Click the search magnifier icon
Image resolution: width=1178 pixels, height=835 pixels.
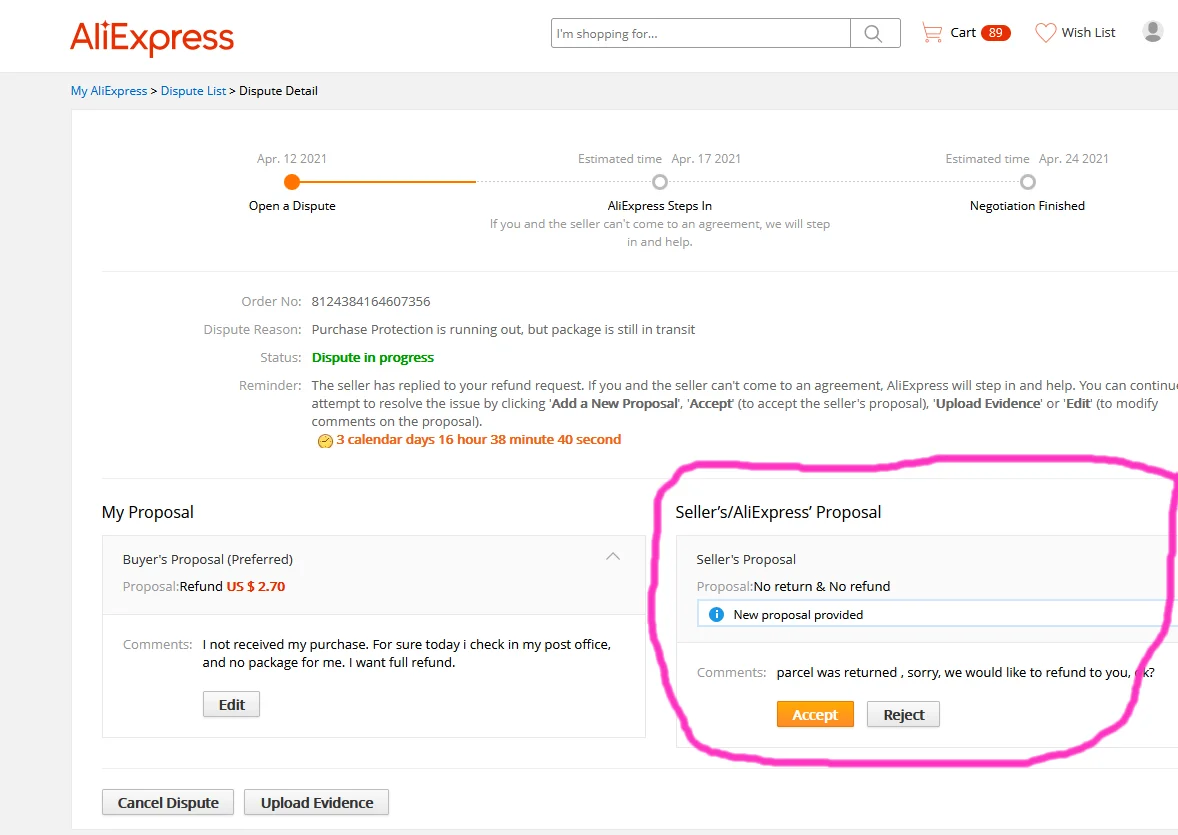(873, 33)
